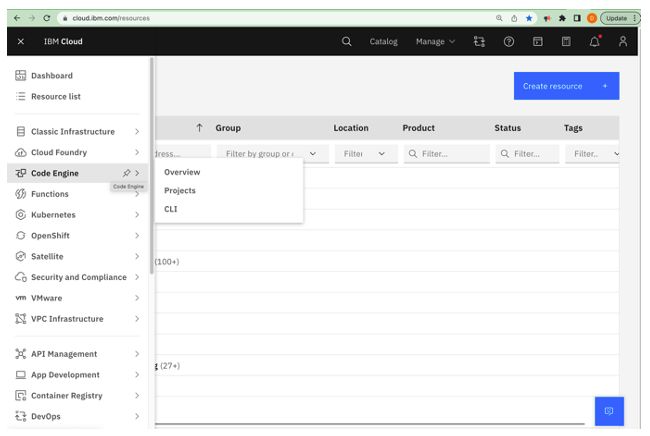Expand Classic Infrastructure chevron
The image size is (650, 436).
coord(137,131)
